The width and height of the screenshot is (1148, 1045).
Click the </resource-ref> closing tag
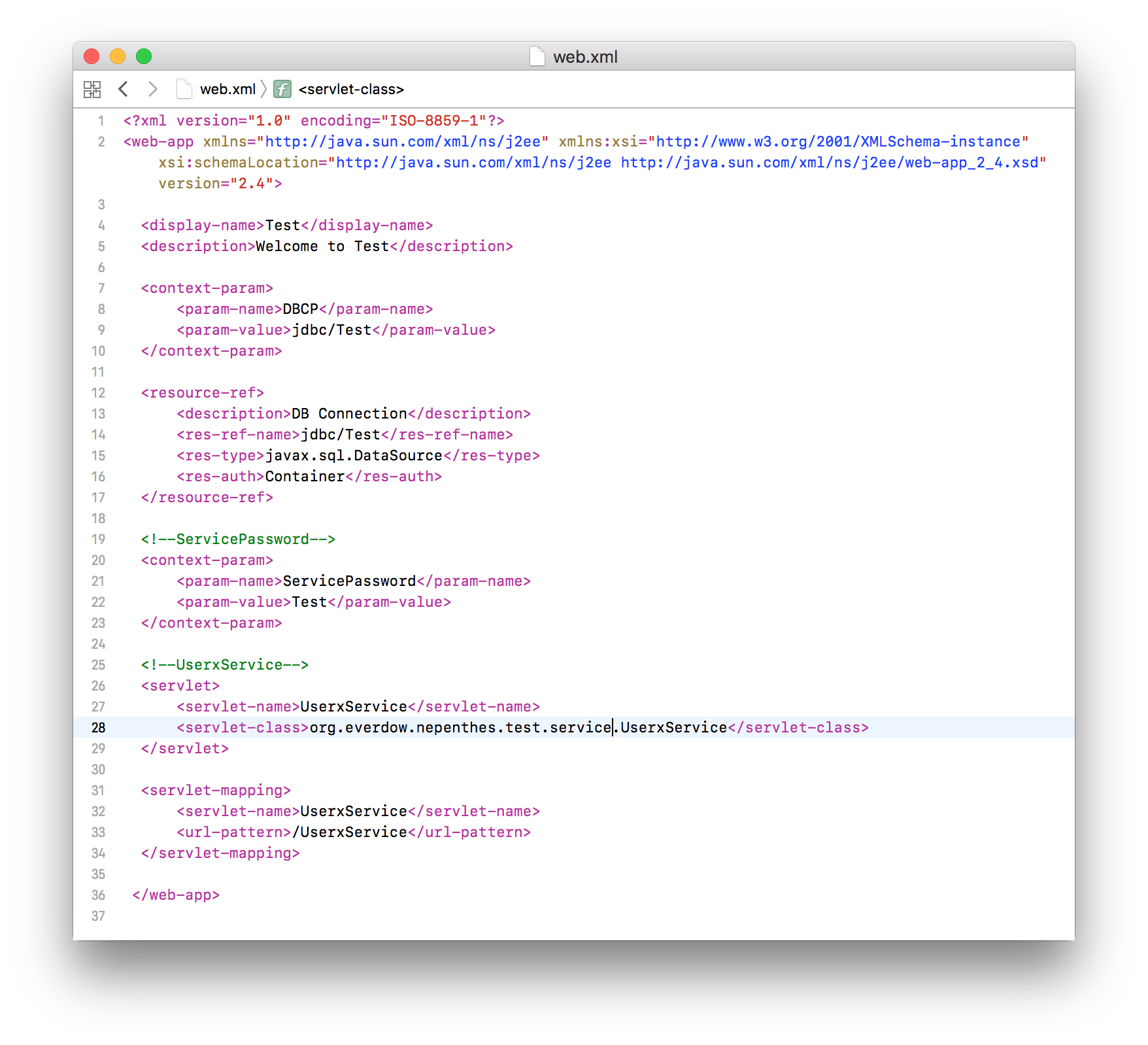pos(207,498)
